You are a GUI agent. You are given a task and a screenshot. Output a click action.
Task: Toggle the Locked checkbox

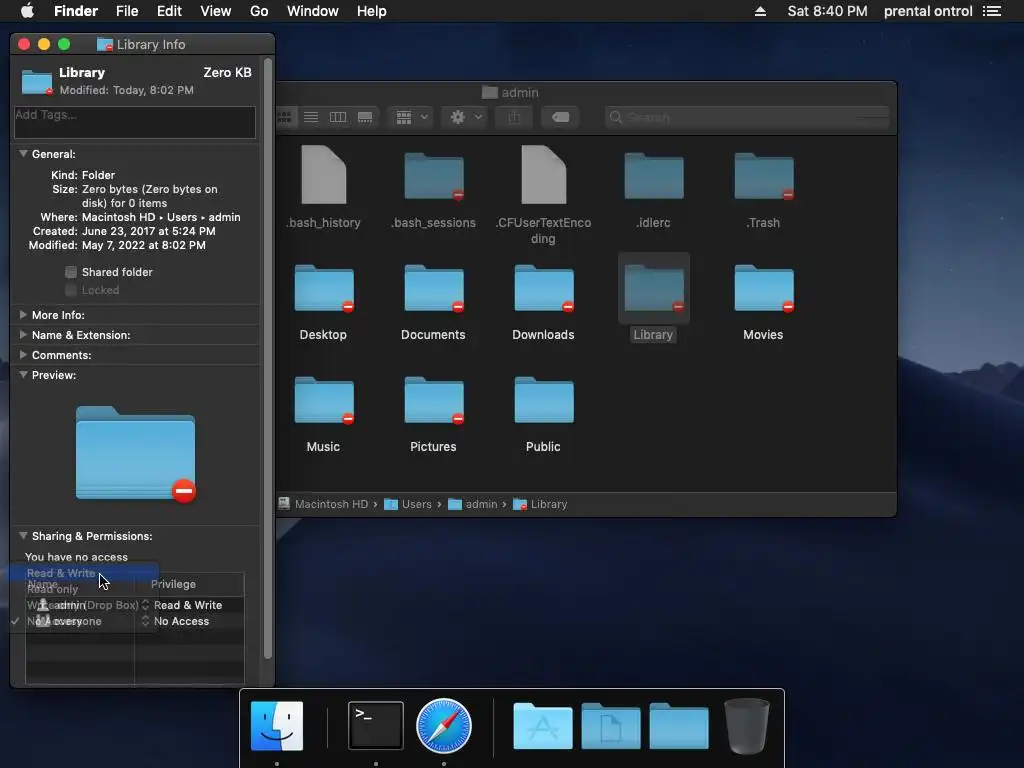71,290
